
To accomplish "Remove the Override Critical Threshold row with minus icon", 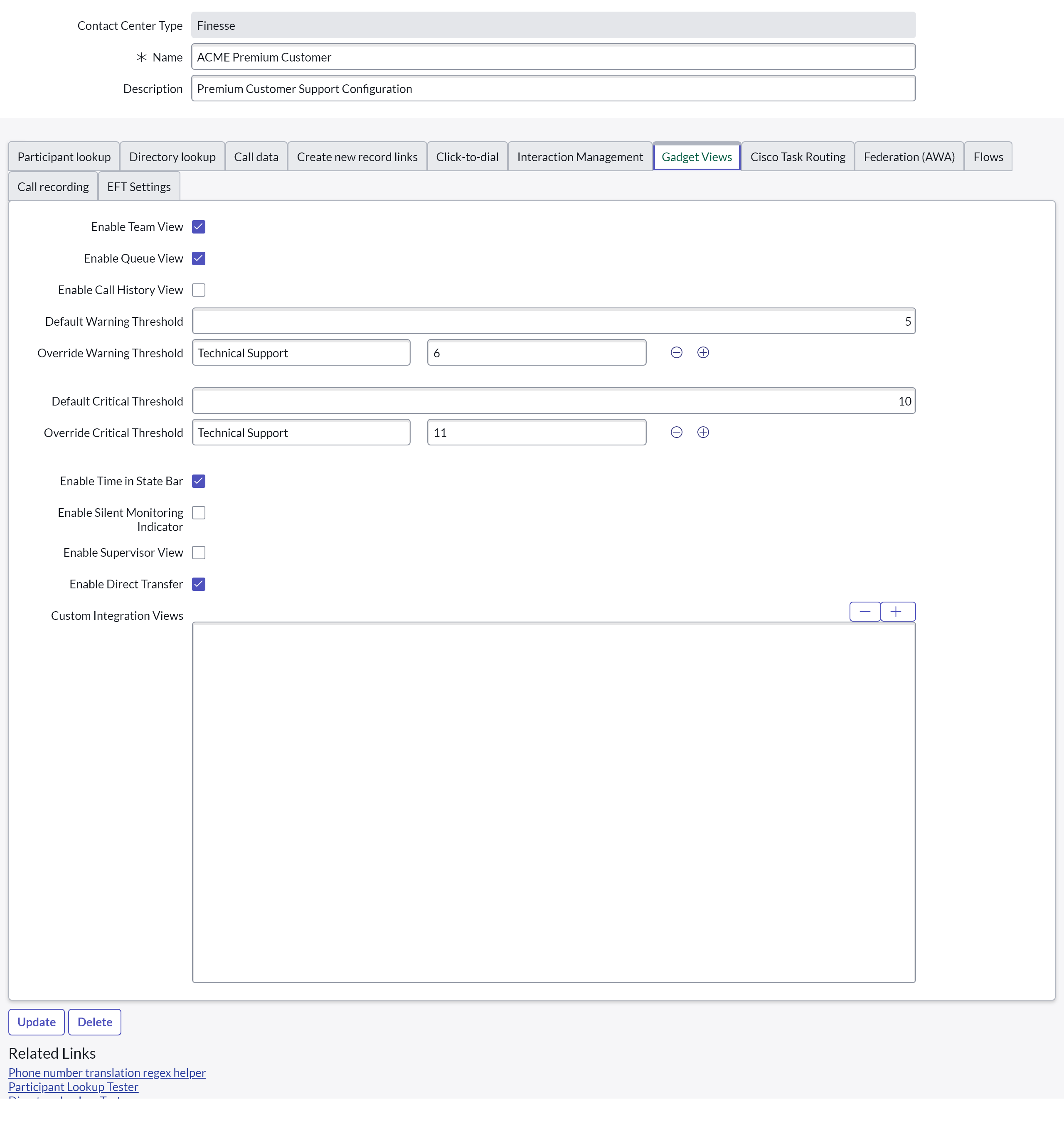I will click(x=676, y=433).
